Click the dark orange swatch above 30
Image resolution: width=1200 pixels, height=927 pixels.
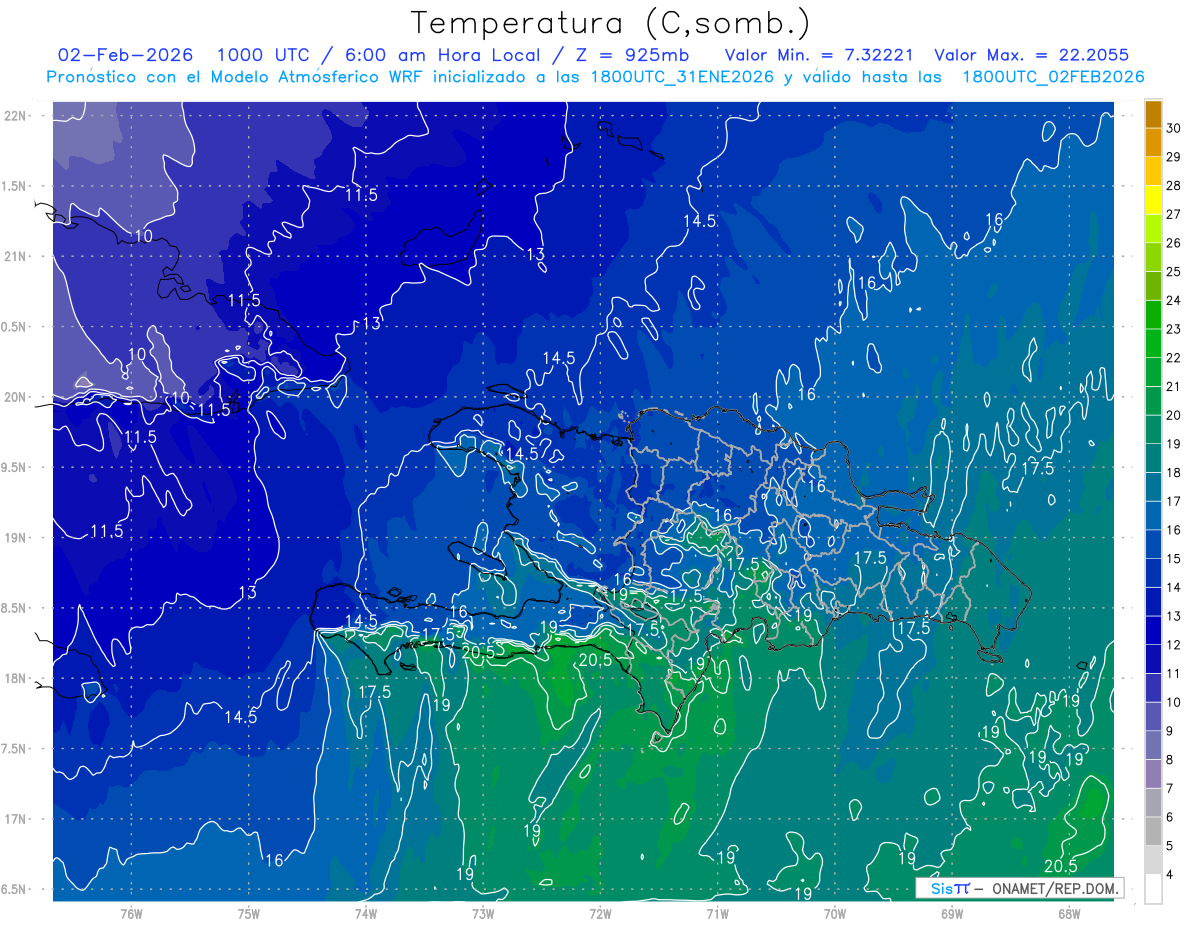[x=1153, y=113]
